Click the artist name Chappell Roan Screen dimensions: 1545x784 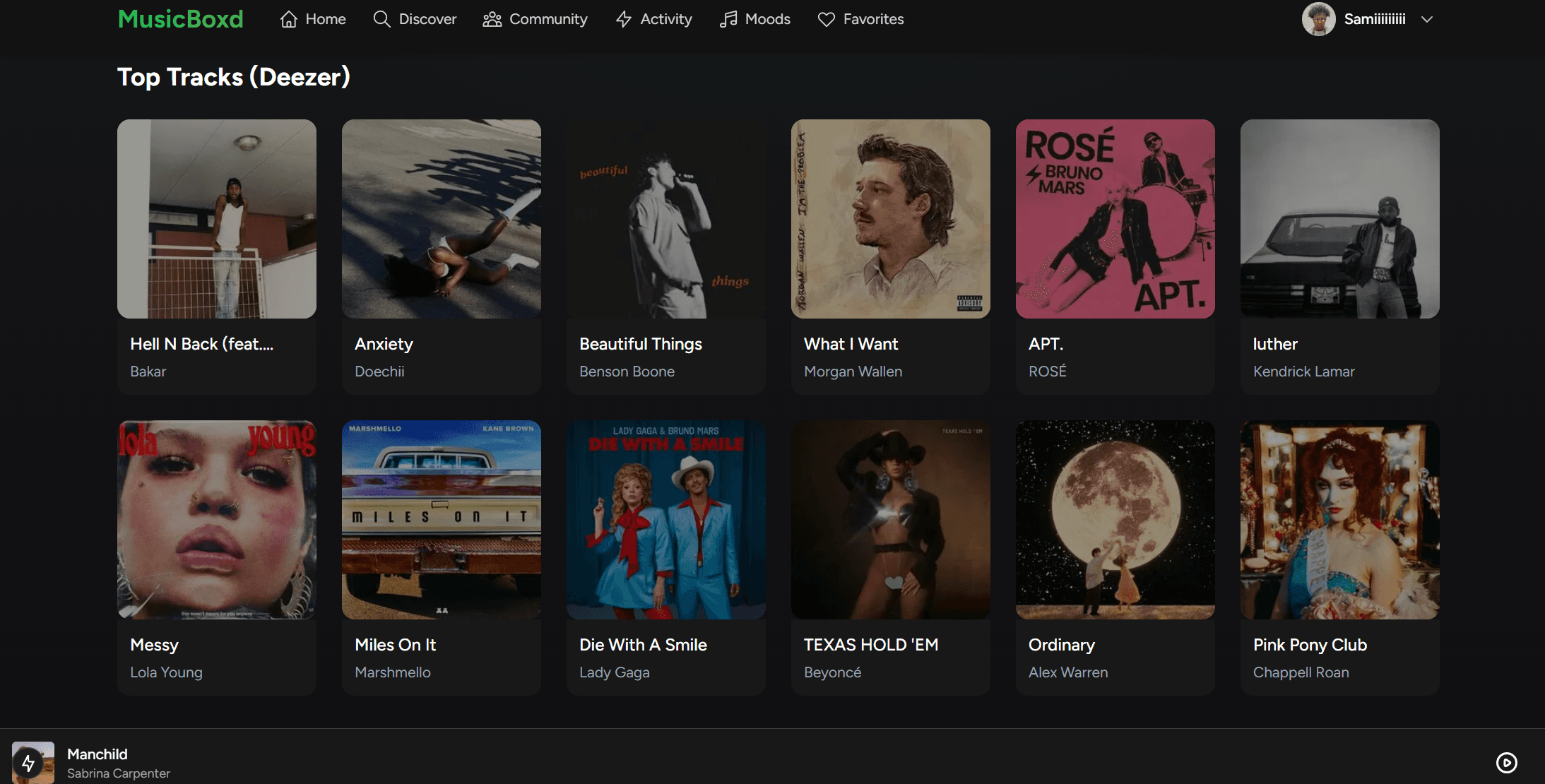tap(1301, 672)
